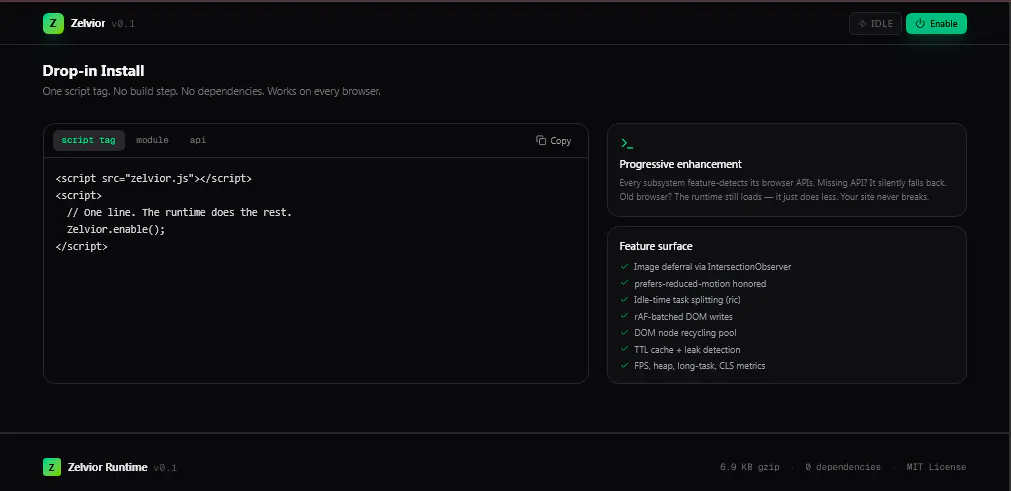Click the checkmark beside rAF-batched DOM writes

pyautogui.click(x=624, y=316)
